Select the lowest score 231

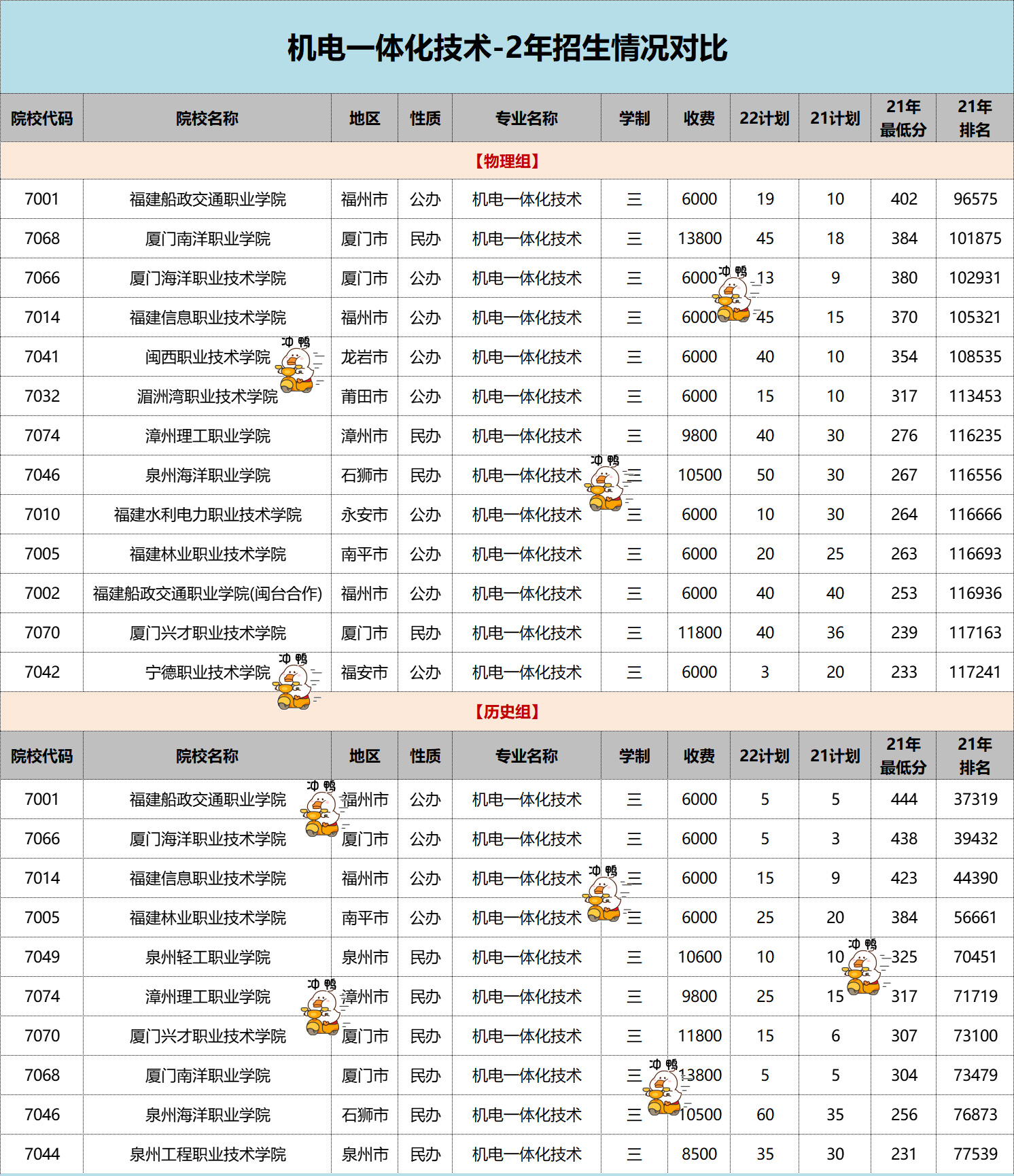click(904, 1154)
